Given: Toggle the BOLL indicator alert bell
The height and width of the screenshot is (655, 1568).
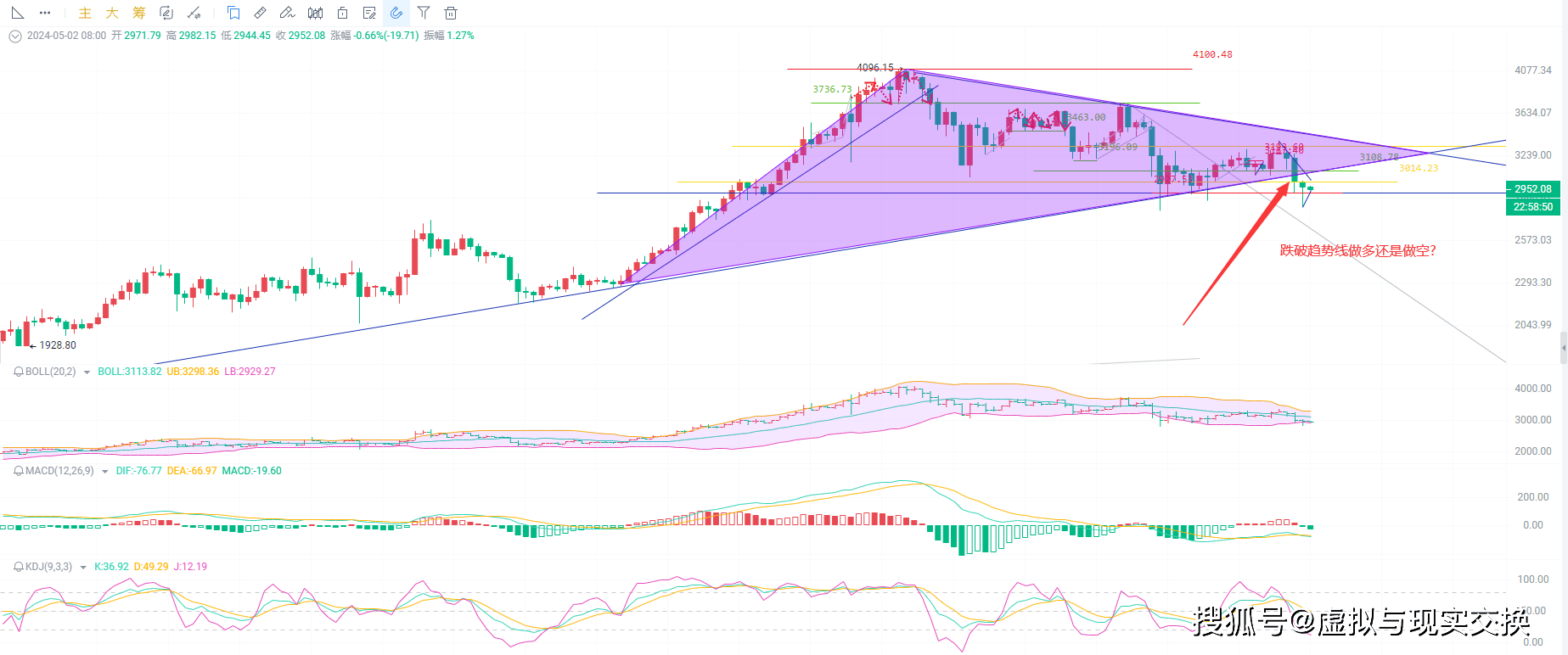Looking at the screenshot, I should coord(18,372).
